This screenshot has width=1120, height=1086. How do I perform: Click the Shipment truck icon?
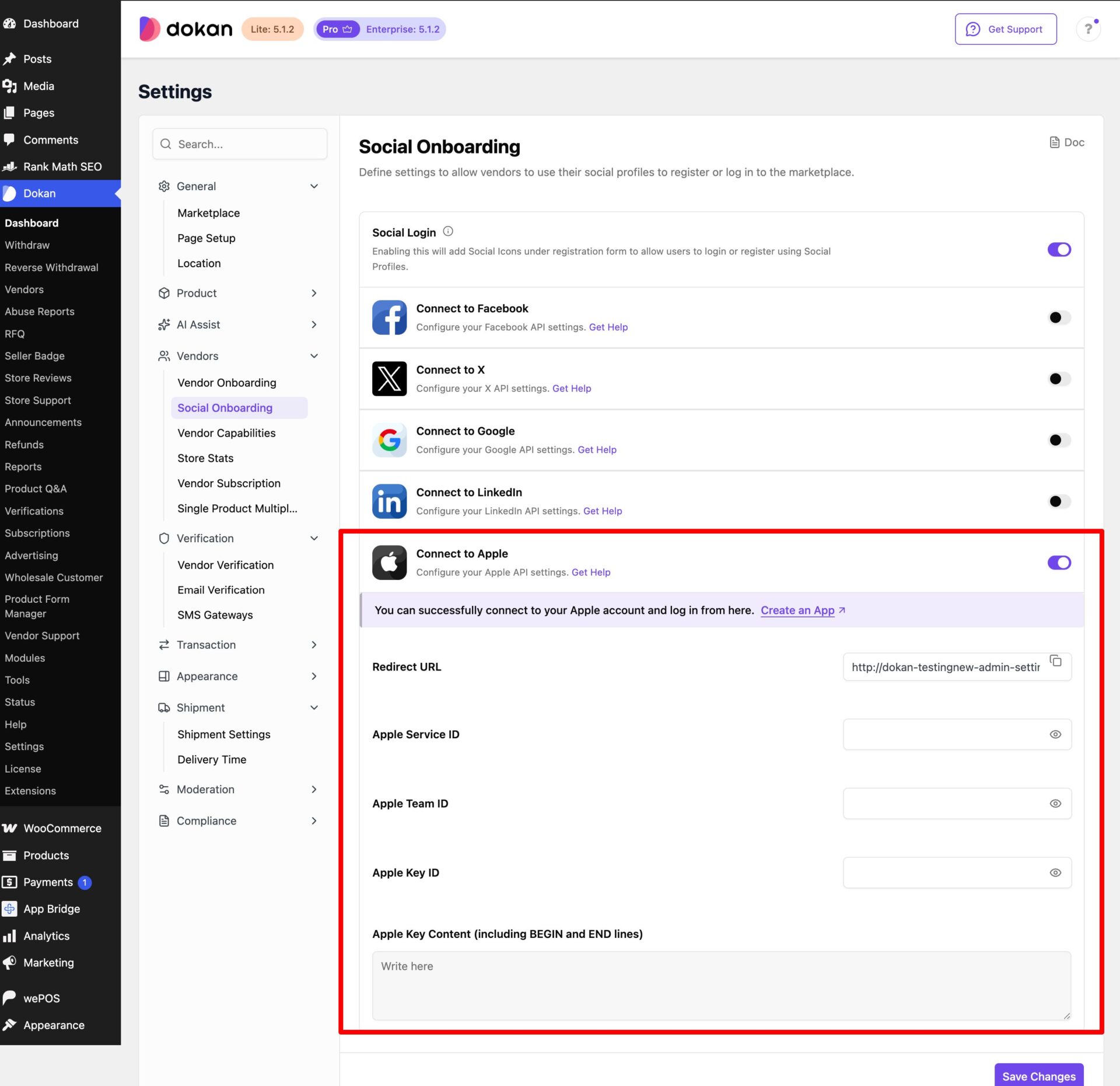coord(164,708)
